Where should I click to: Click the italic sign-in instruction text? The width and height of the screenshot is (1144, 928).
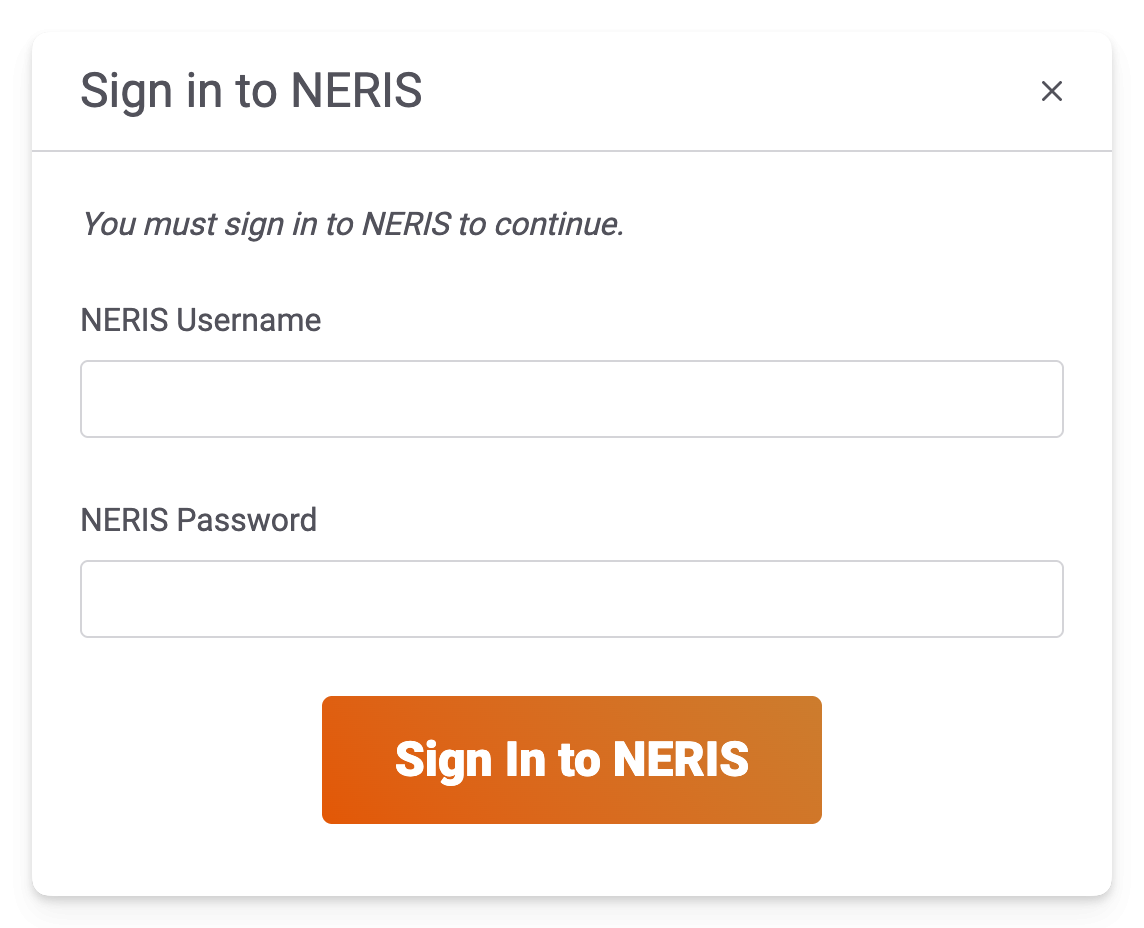click(352, 223)
